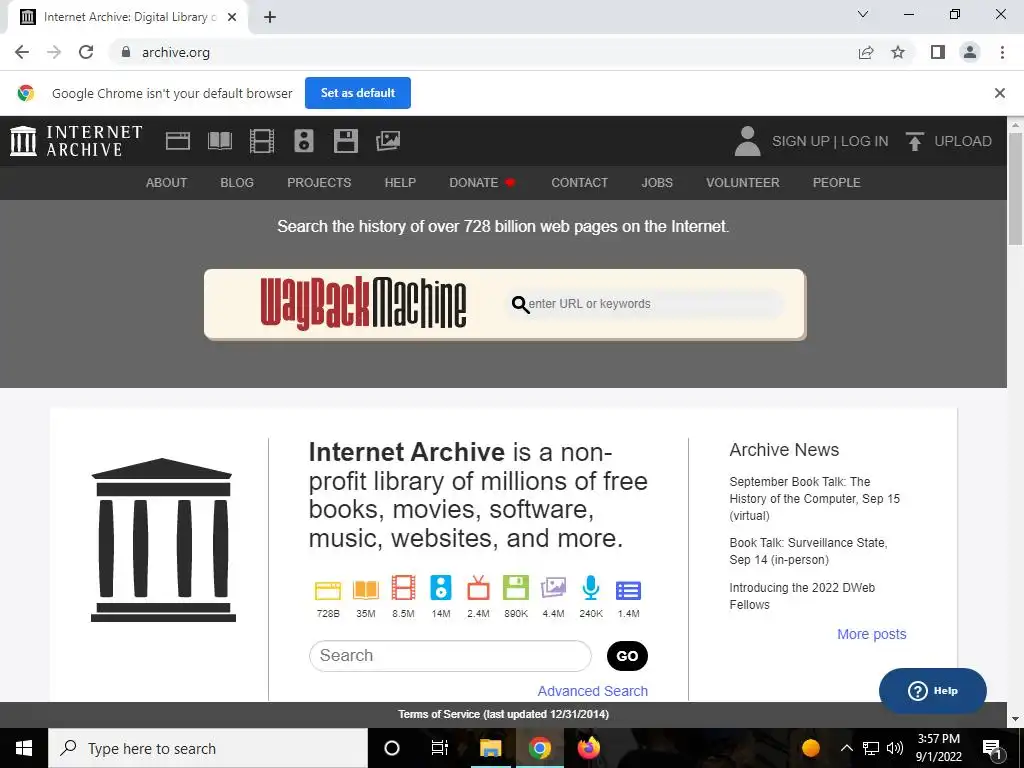The image size is (1024, 768).
Task: Open the Book Talk: Surveillance State post
Action: click(808, 551)
